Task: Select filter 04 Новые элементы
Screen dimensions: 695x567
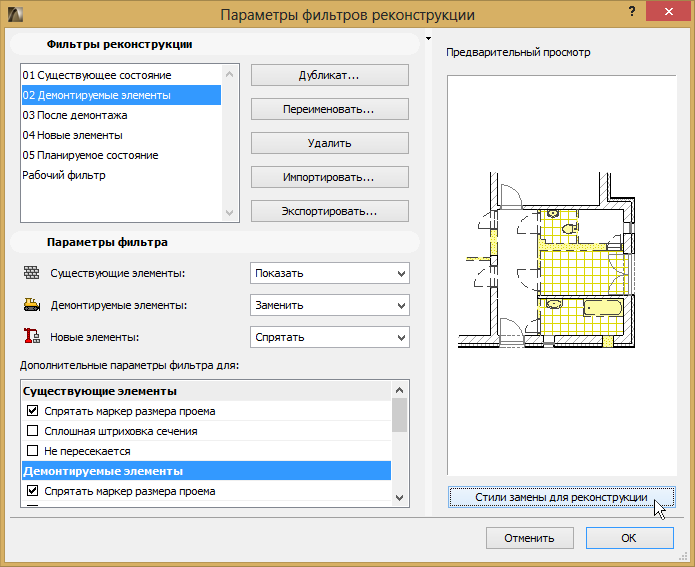Action: pyautogui.click(x=121, y=135)
